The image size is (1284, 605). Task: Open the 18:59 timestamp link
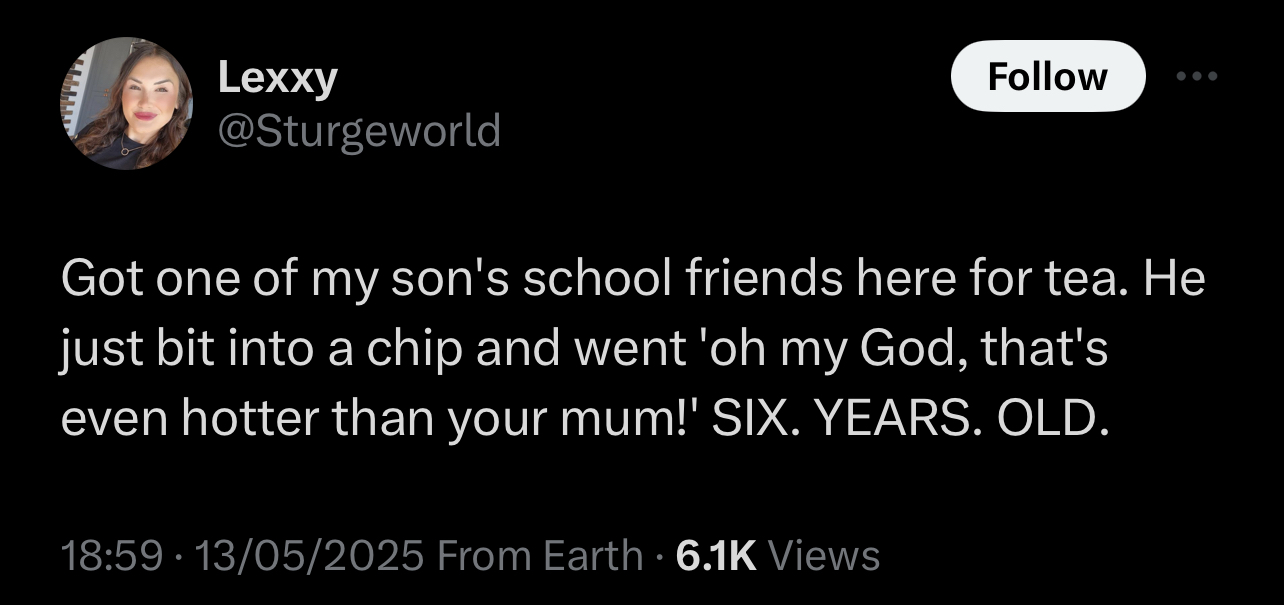(110, 554)
